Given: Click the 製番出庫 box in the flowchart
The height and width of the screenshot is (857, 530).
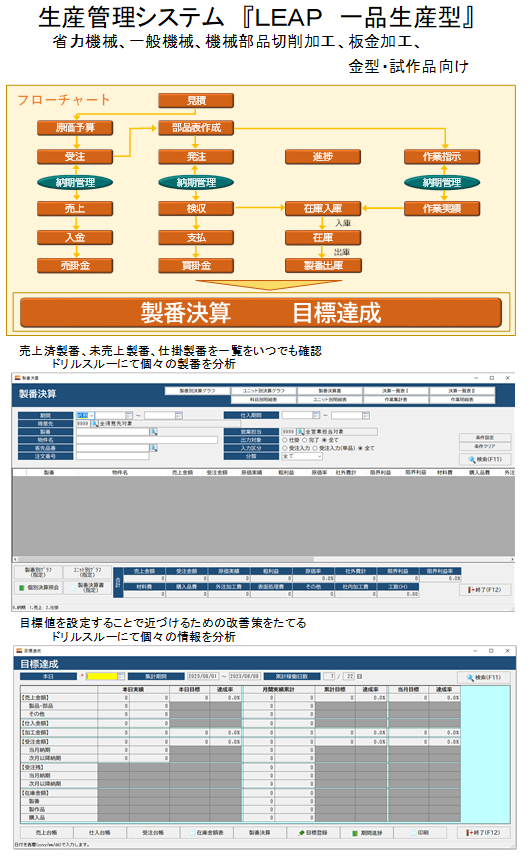Looking at the screenshot, I should point(323,266).
